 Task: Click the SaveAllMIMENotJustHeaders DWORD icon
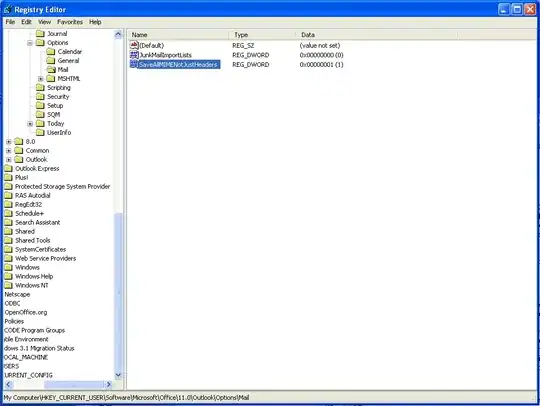click(134, 64)
